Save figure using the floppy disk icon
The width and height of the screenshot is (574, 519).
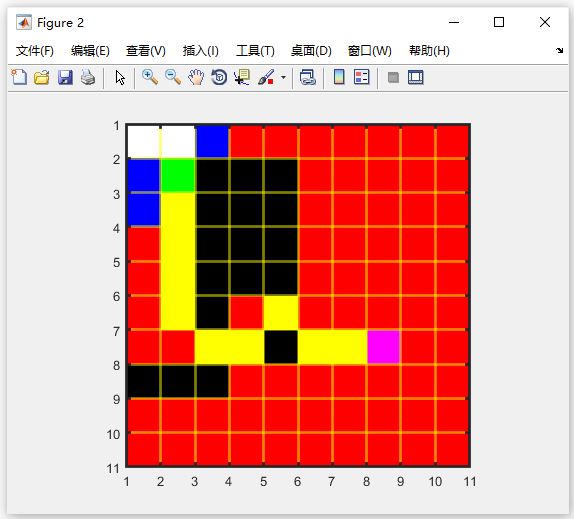[x=65, y=77]
